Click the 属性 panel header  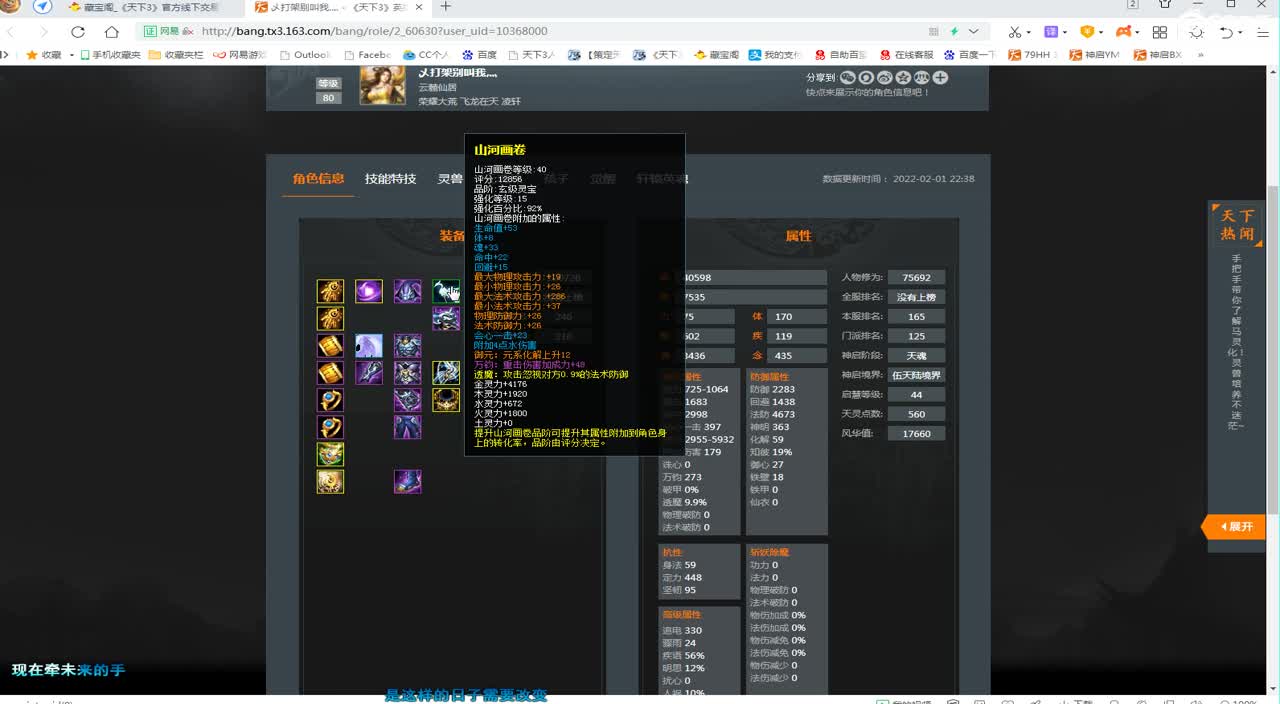pos(798,236)
